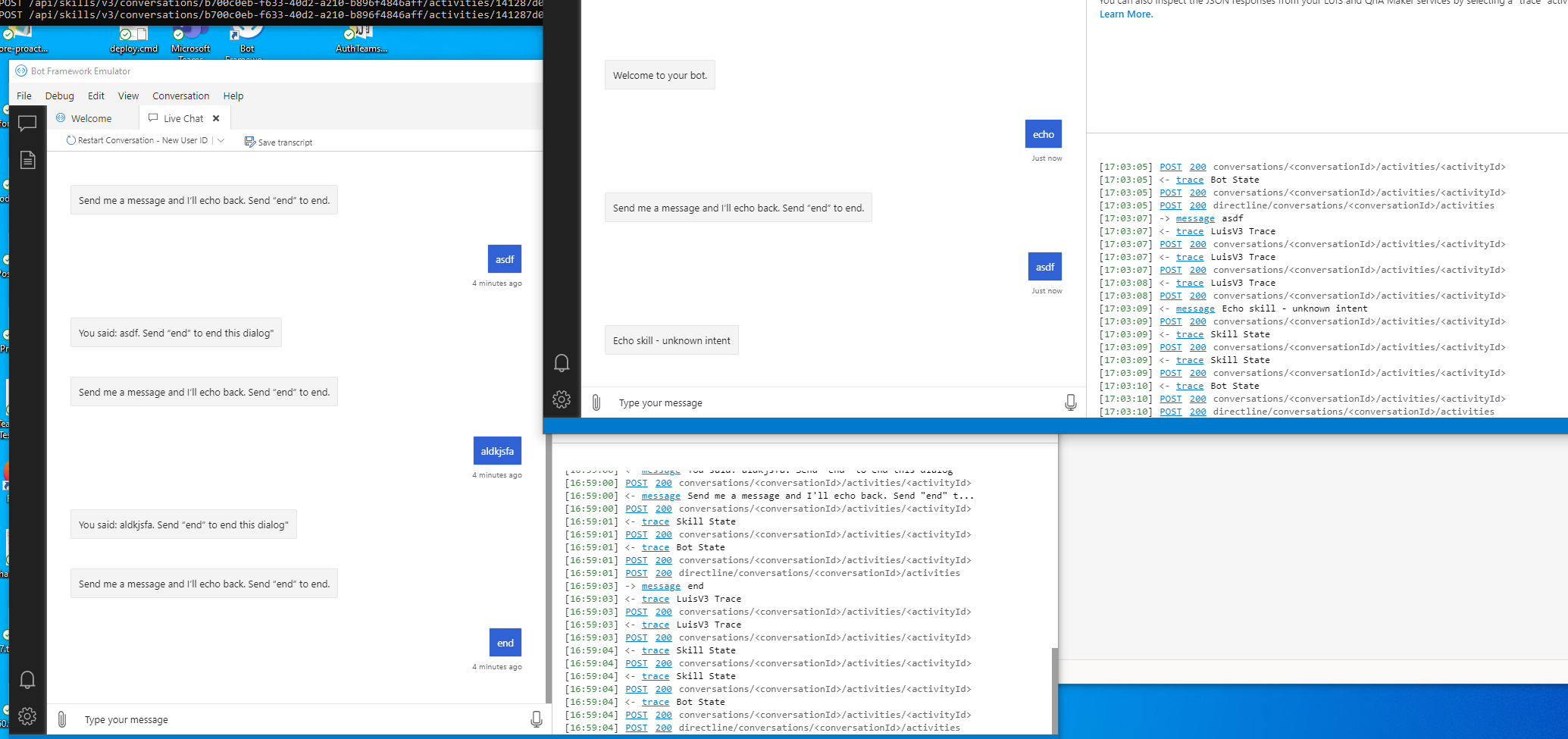Select the echo message bubble
The width and height of the screenshot is (1568, 739).
click(x=1044, y=134)
